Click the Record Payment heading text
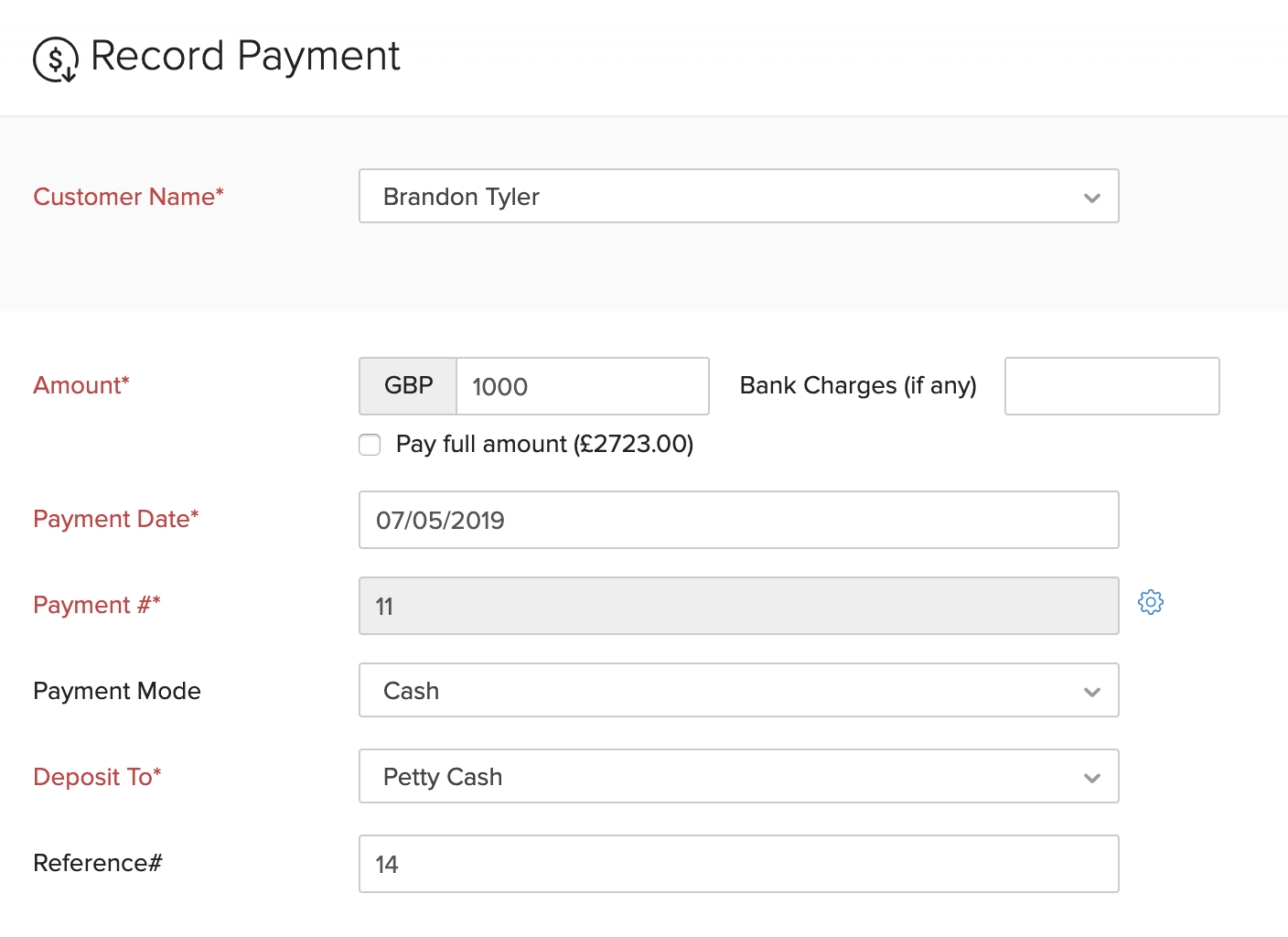1288x937 pixels. (x=245, y=56)
